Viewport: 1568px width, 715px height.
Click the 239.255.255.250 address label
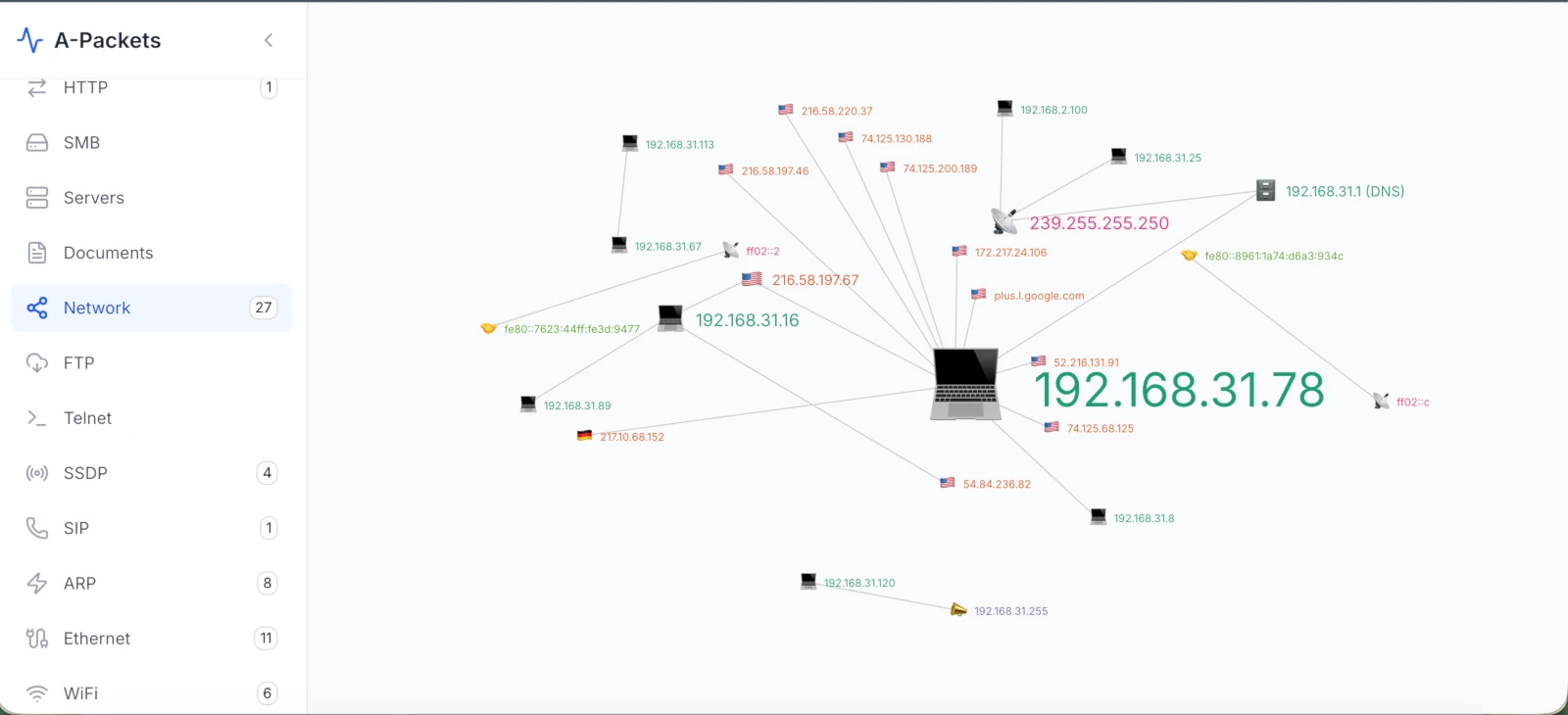pyautogui.click(x=1100, y=223)
